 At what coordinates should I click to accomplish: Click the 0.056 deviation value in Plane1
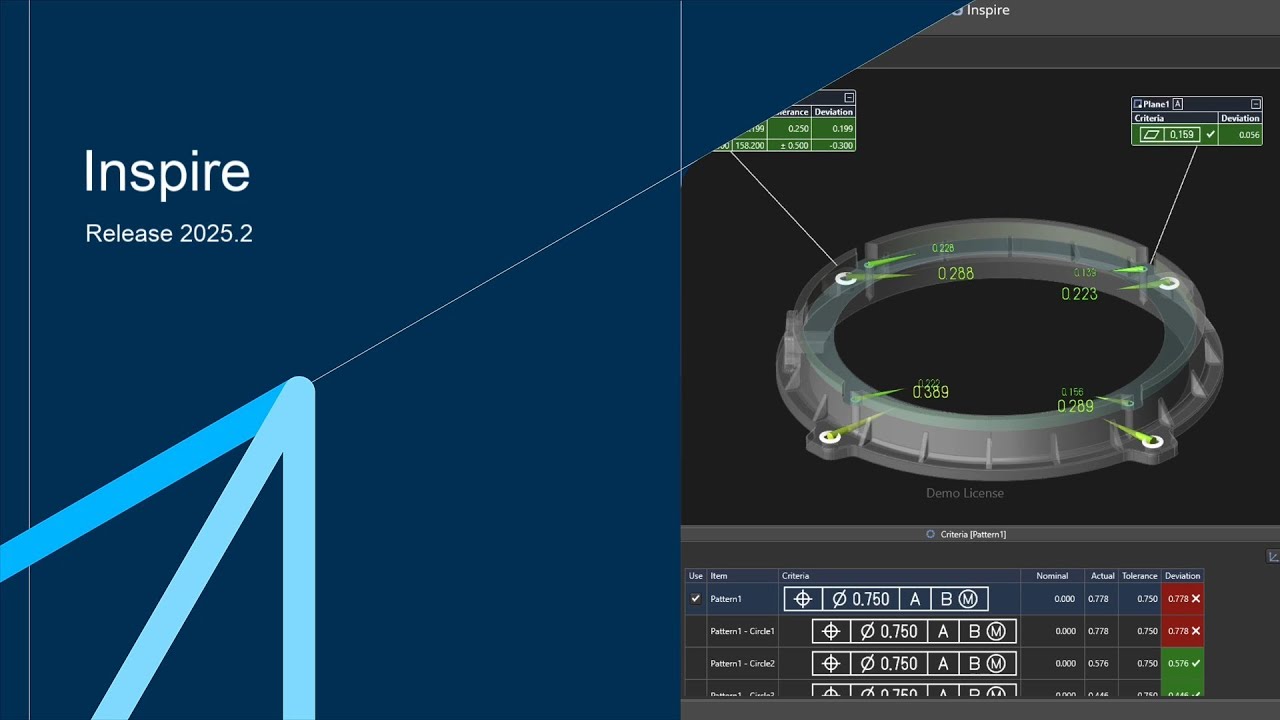1249,135
